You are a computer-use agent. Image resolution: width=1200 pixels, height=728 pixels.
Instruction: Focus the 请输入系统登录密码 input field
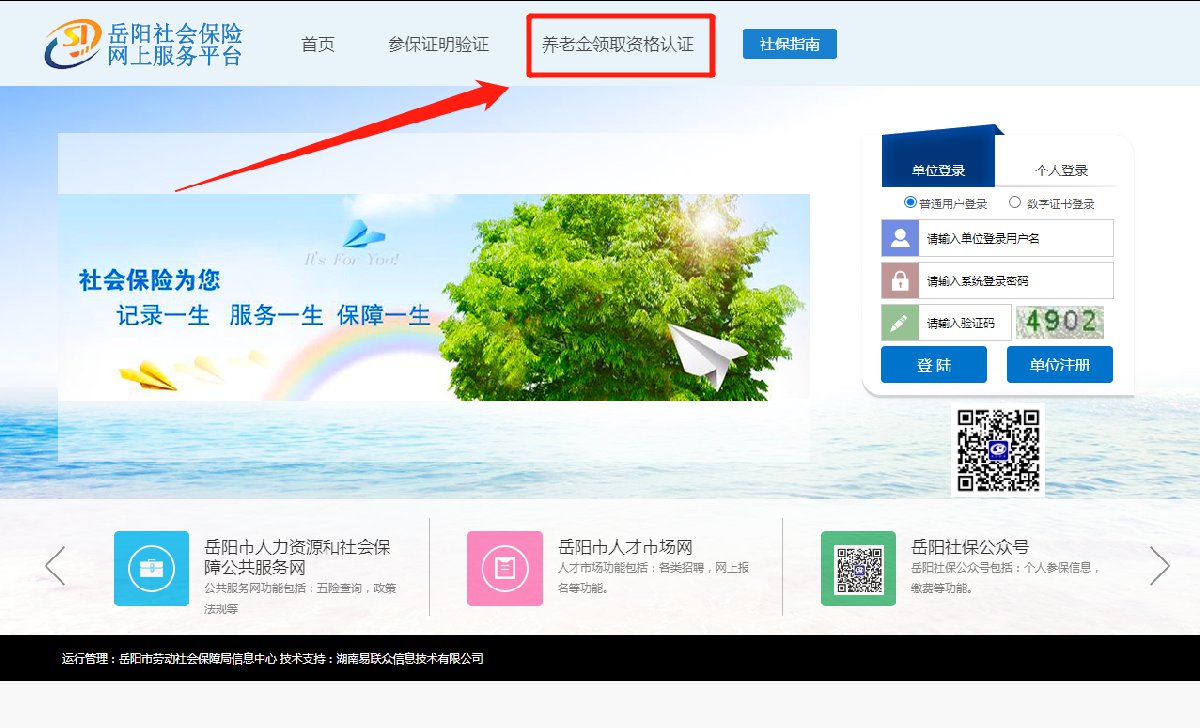(x=1015, y=280)
